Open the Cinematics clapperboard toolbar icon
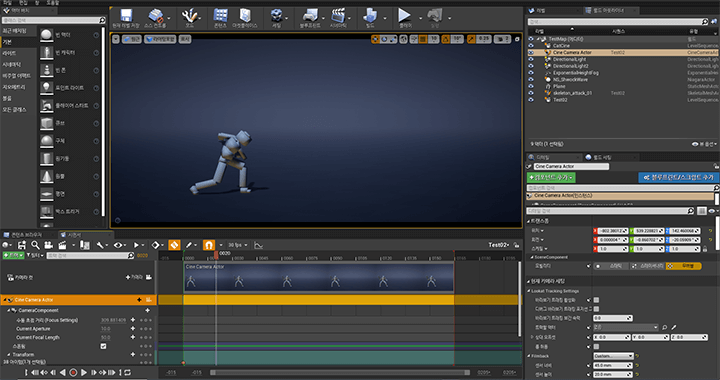 click(338, 15)
